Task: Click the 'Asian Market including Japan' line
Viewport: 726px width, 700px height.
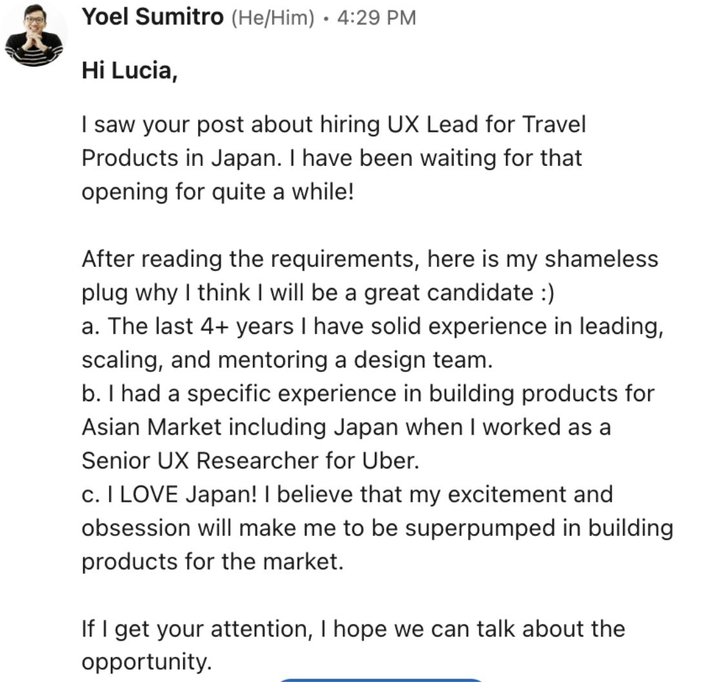Action: coord(346,427)
